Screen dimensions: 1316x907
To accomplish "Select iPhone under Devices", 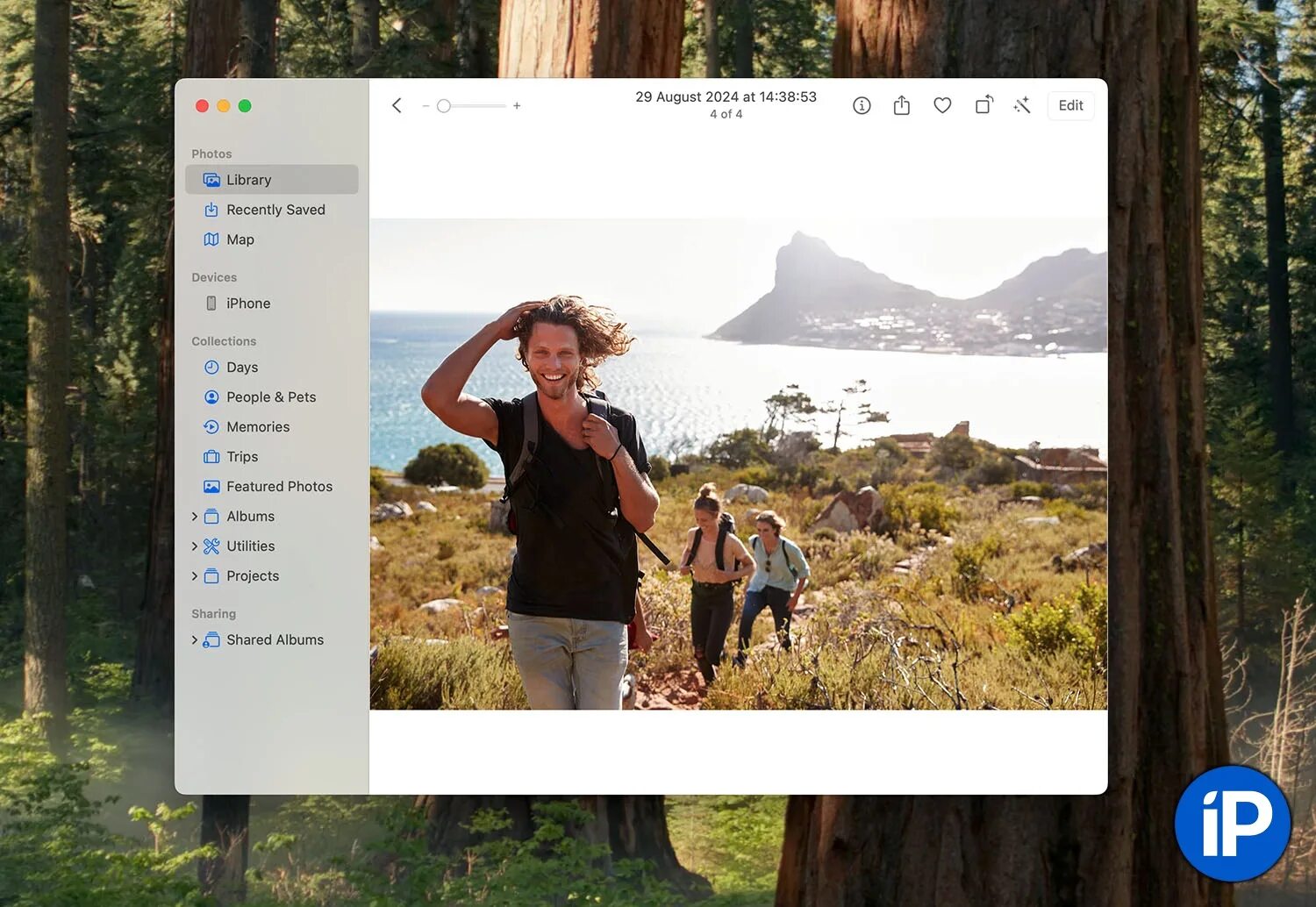I will [x=248, y=304].
